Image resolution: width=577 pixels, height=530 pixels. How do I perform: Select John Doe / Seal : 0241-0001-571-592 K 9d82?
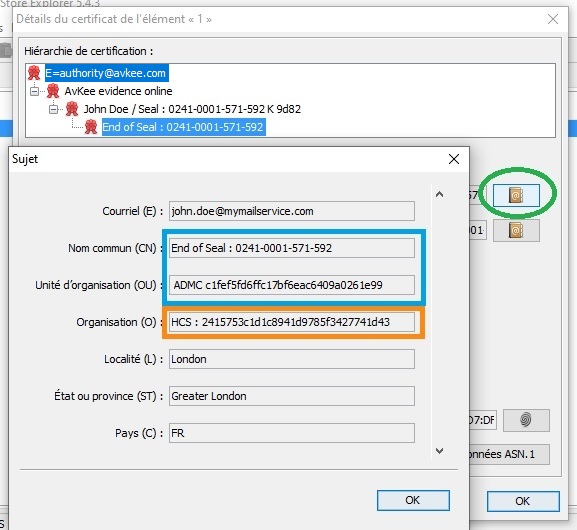pos(192,109)
